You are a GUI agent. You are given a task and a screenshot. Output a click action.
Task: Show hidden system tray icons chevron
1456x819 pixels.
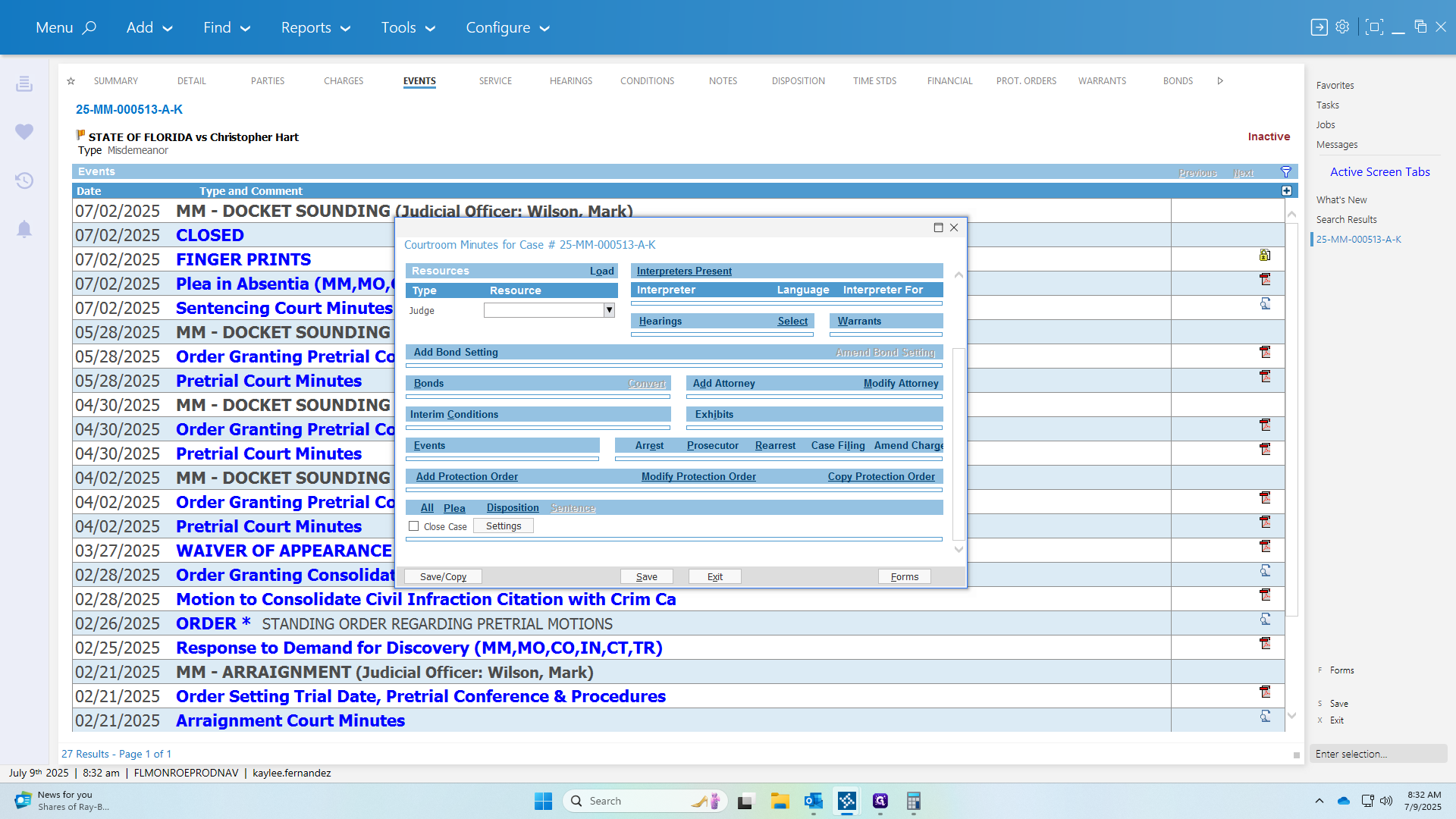pos(1319,801)
